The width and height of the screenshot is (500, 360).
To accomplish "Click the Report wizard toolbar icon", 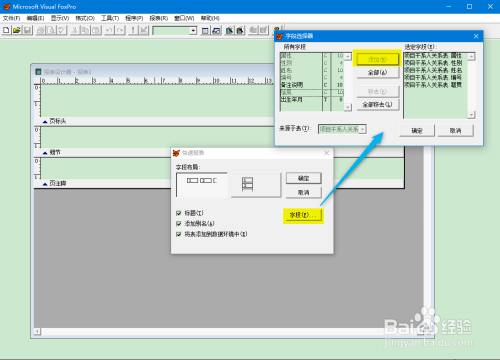I will (x=240, y=31).
